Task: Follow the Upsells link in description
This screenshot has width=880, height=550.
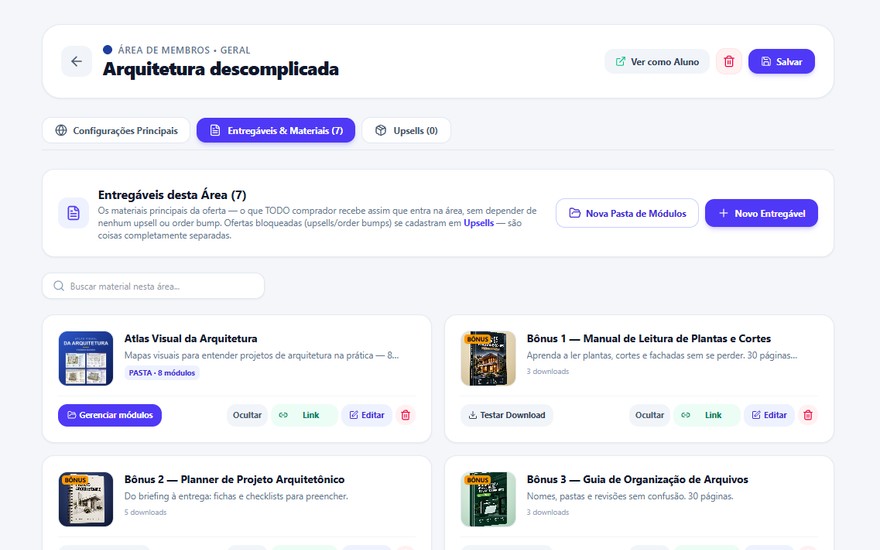Action: coord(478,223)
